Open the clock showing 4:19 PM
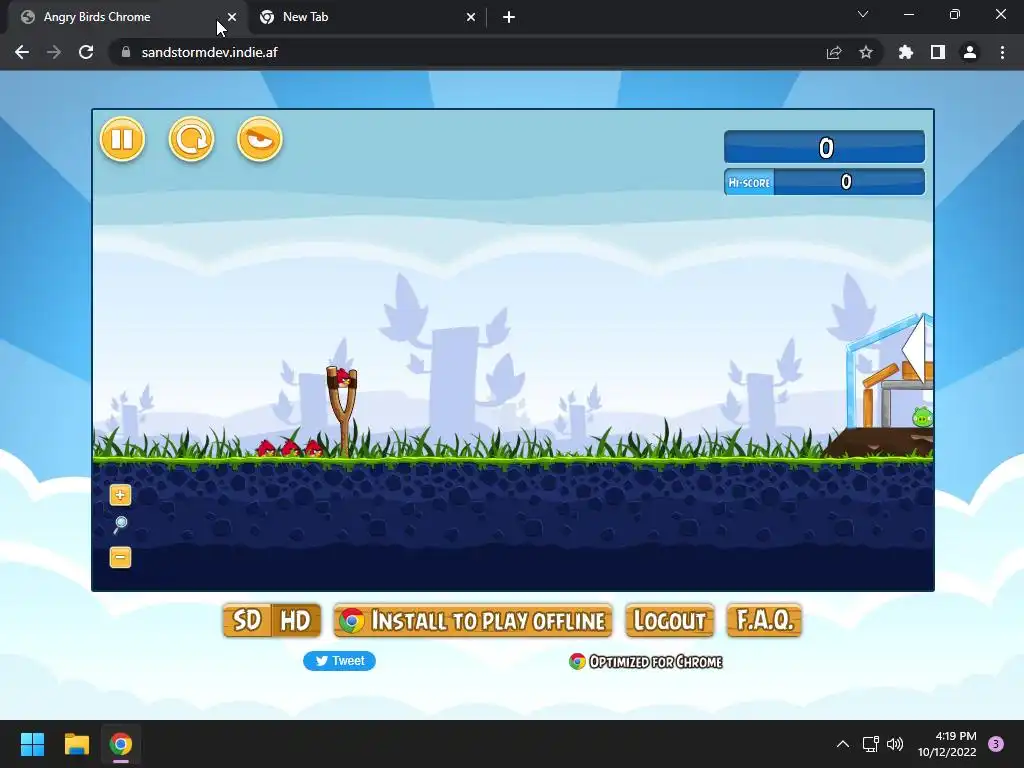The image size is (1024, 768). pyautogui.click(x=947, y=744)
